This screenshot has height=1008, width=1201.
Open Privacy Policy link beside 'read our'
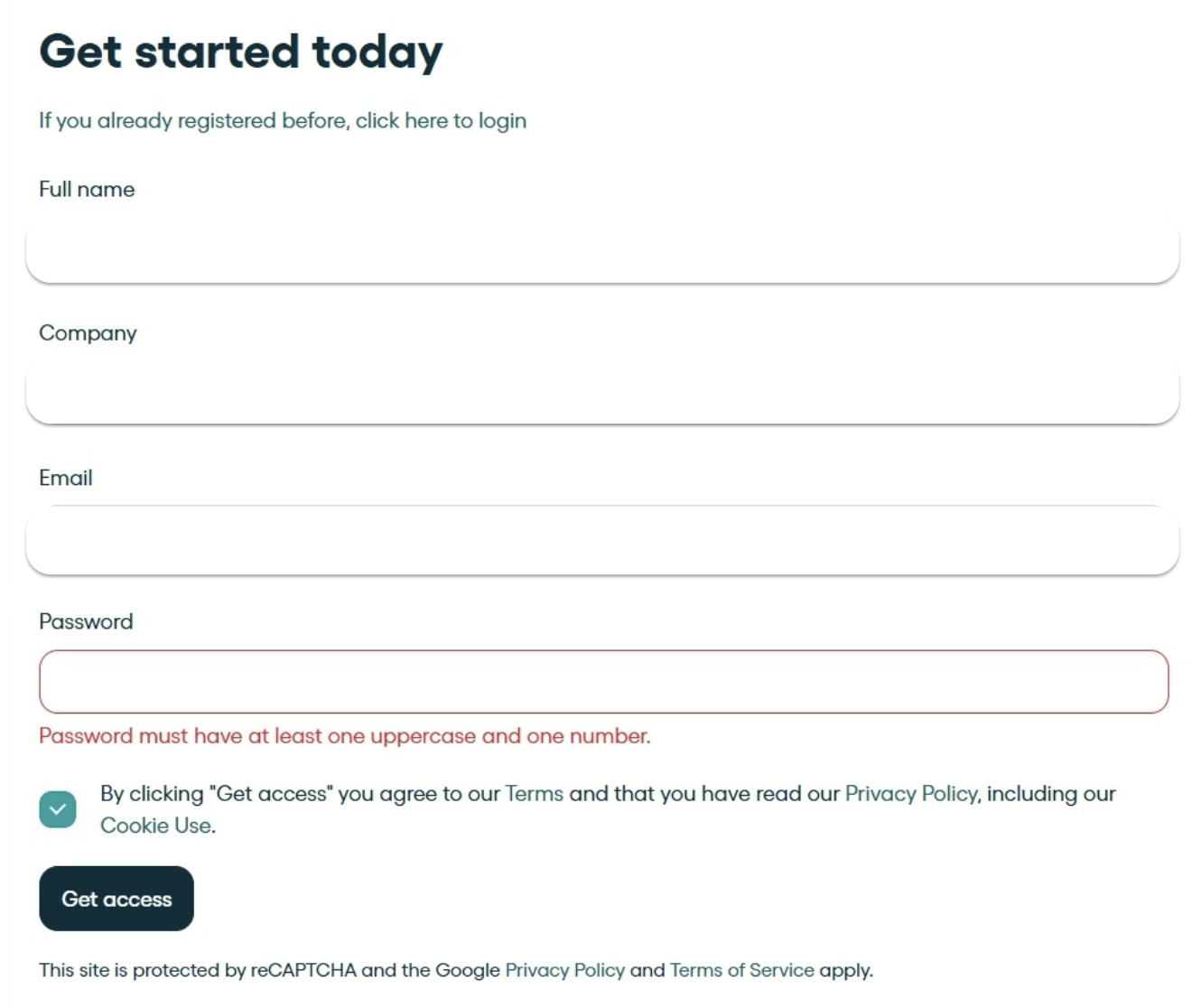[912, 794]
